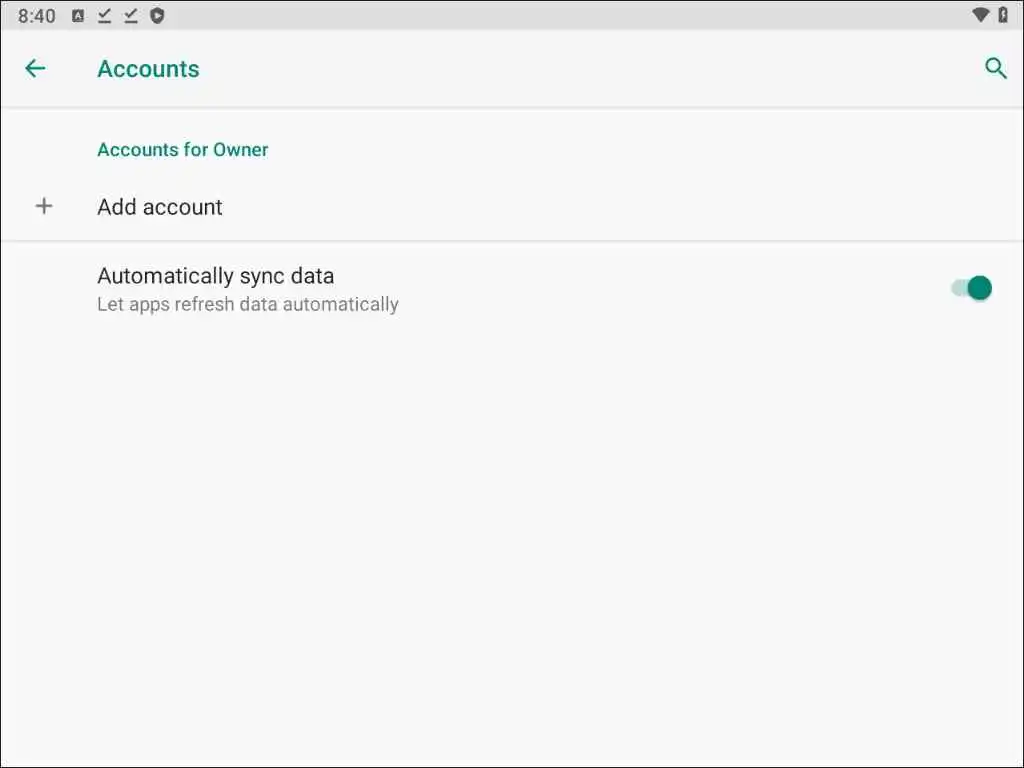Viewport: 1024px width, 768px height.
Task: Click the first checkmark notification icon
Action: [x=104, y=16]
